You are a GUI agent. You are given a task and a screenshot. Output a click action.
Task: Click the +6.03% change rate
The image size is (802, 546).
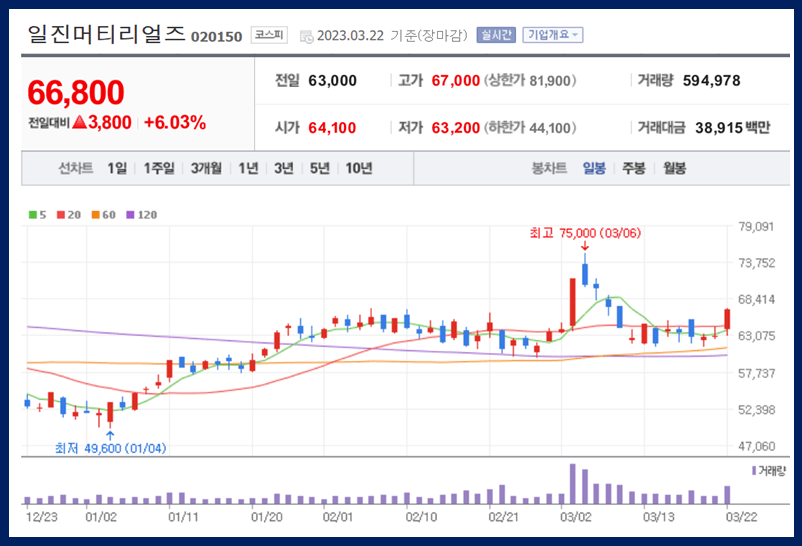[175, 122]
